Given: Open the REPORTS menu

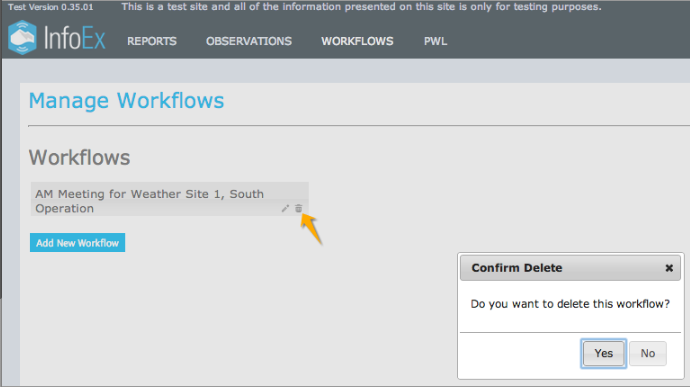Looking at the screenshot, I should (152, 41).
